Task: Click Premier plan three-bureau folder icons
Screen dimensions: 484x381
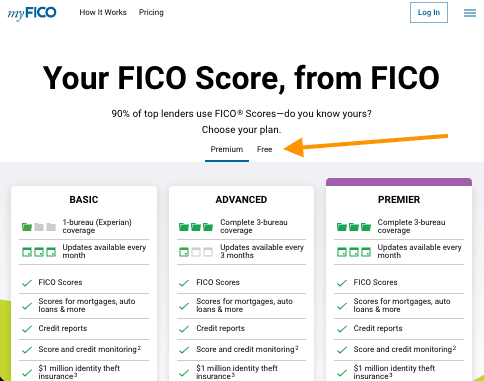Action: click(354, 227)
